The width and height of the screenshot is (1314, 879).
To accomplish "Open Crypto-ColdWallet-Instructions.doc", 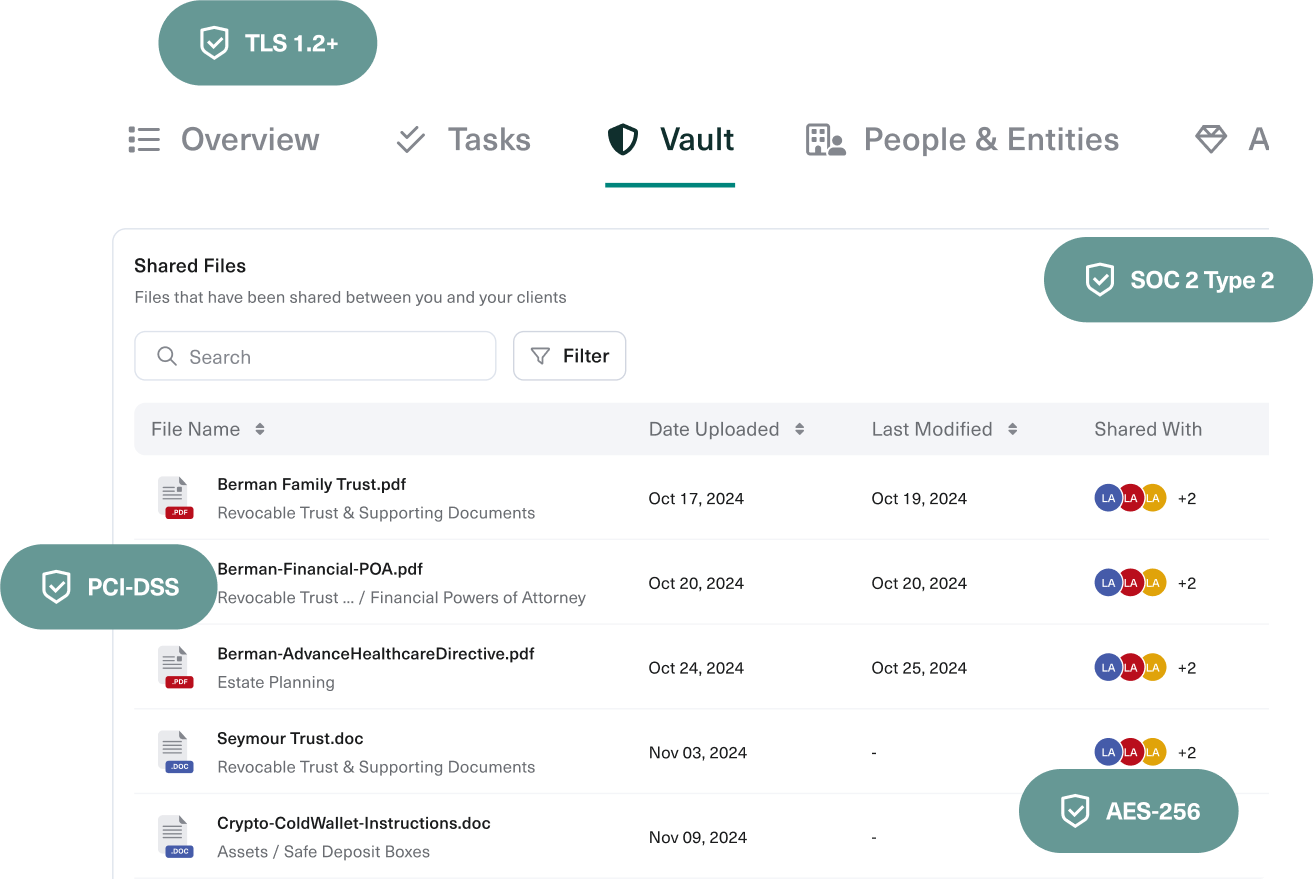I will pos(354,824).
